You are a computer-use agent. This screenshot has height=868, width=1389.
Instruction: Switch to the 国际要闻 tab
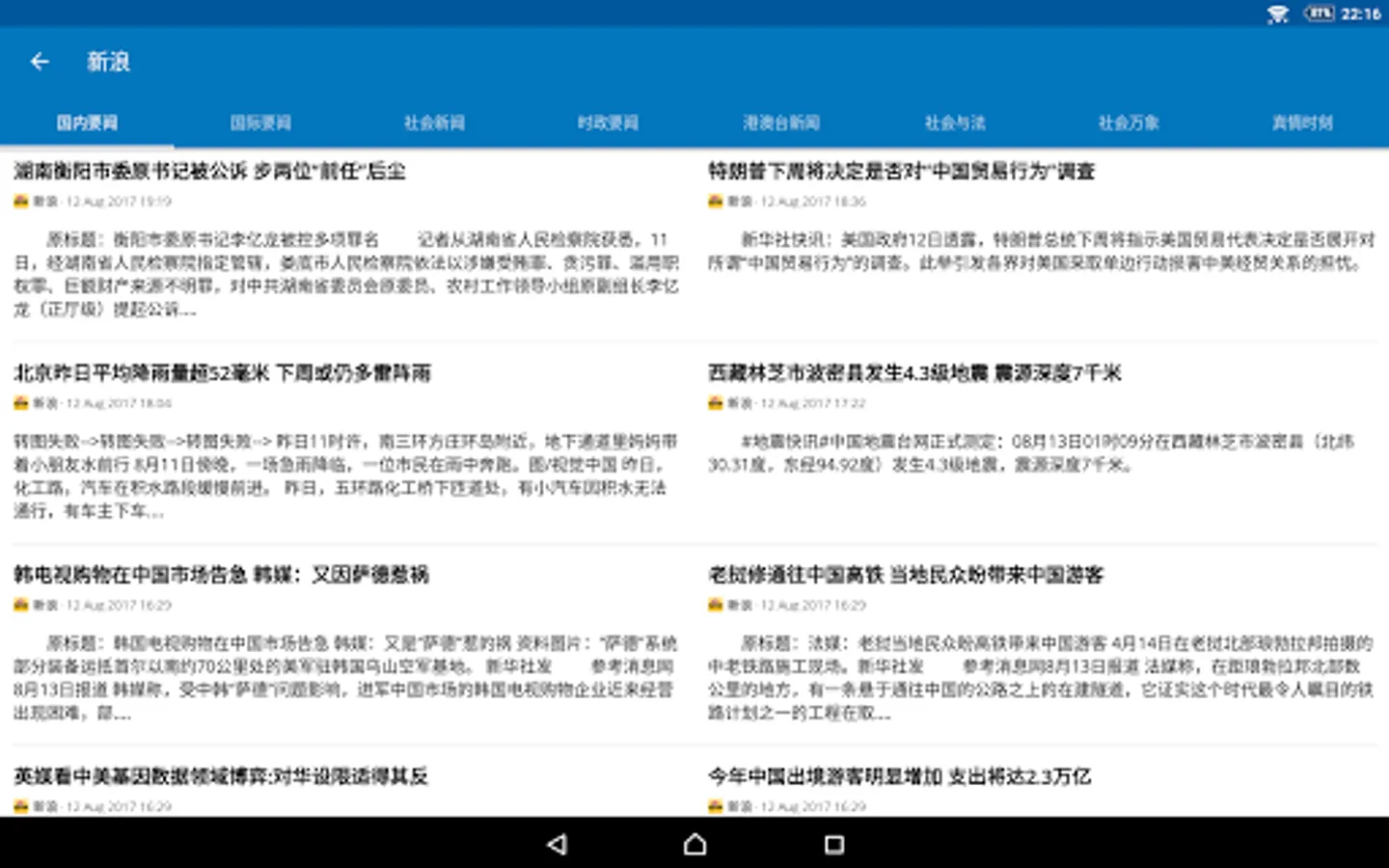tap(260, 122)
